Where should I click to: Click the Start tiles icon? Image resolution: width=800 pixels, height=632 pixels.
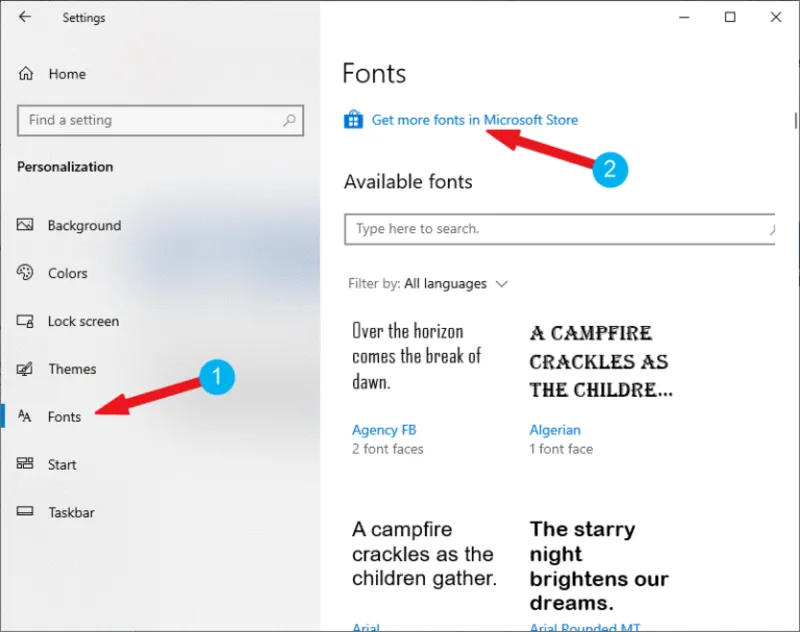[x=25, y=463]
